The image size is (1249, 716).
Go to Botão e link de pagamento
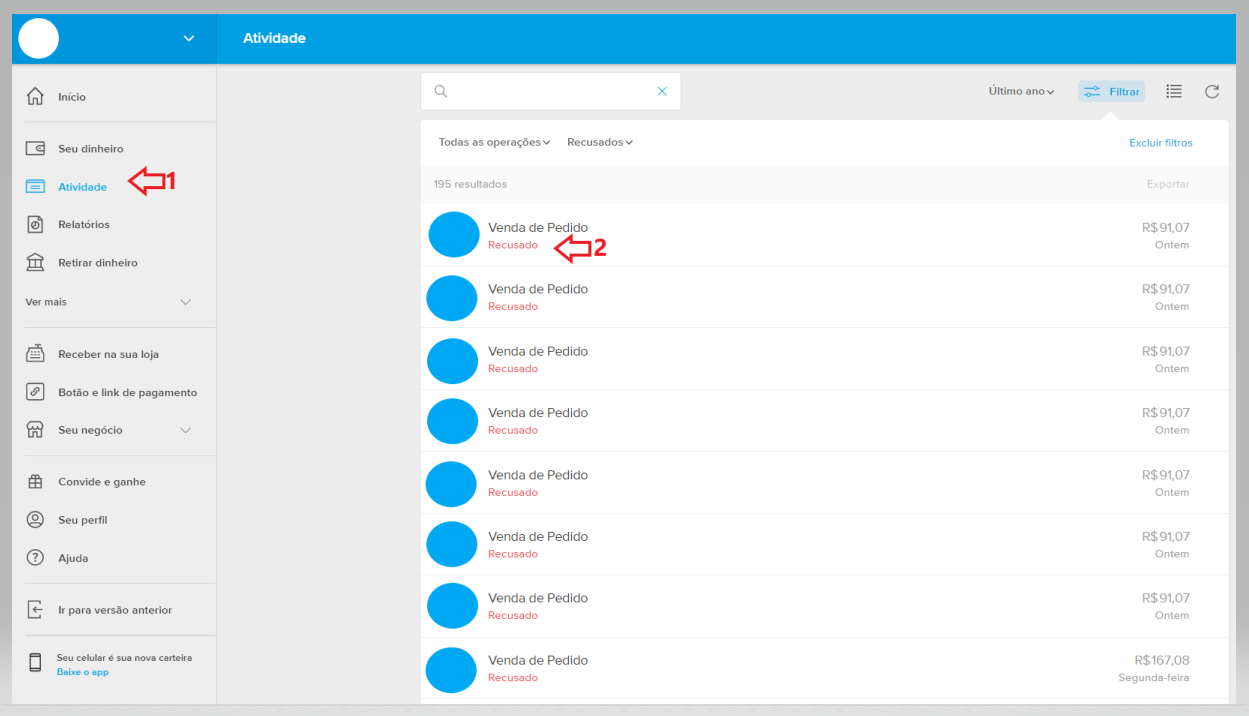click(x=127, y=392)
